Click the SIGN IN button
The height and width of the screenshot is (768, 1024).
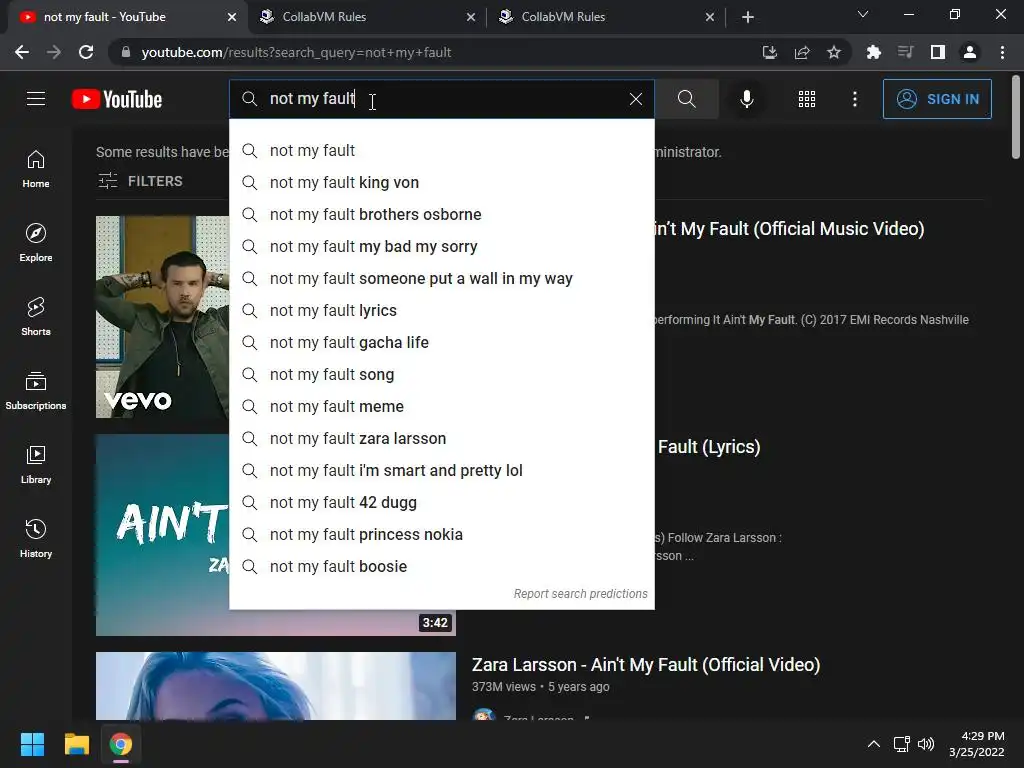[937, 99]
